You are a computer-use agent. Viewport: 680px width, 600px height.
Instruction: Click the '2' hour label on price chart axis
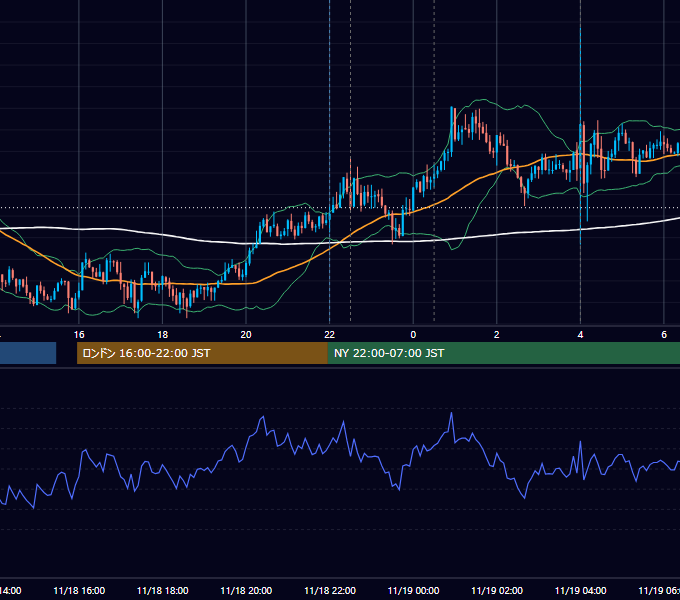(x=497, y=335)
